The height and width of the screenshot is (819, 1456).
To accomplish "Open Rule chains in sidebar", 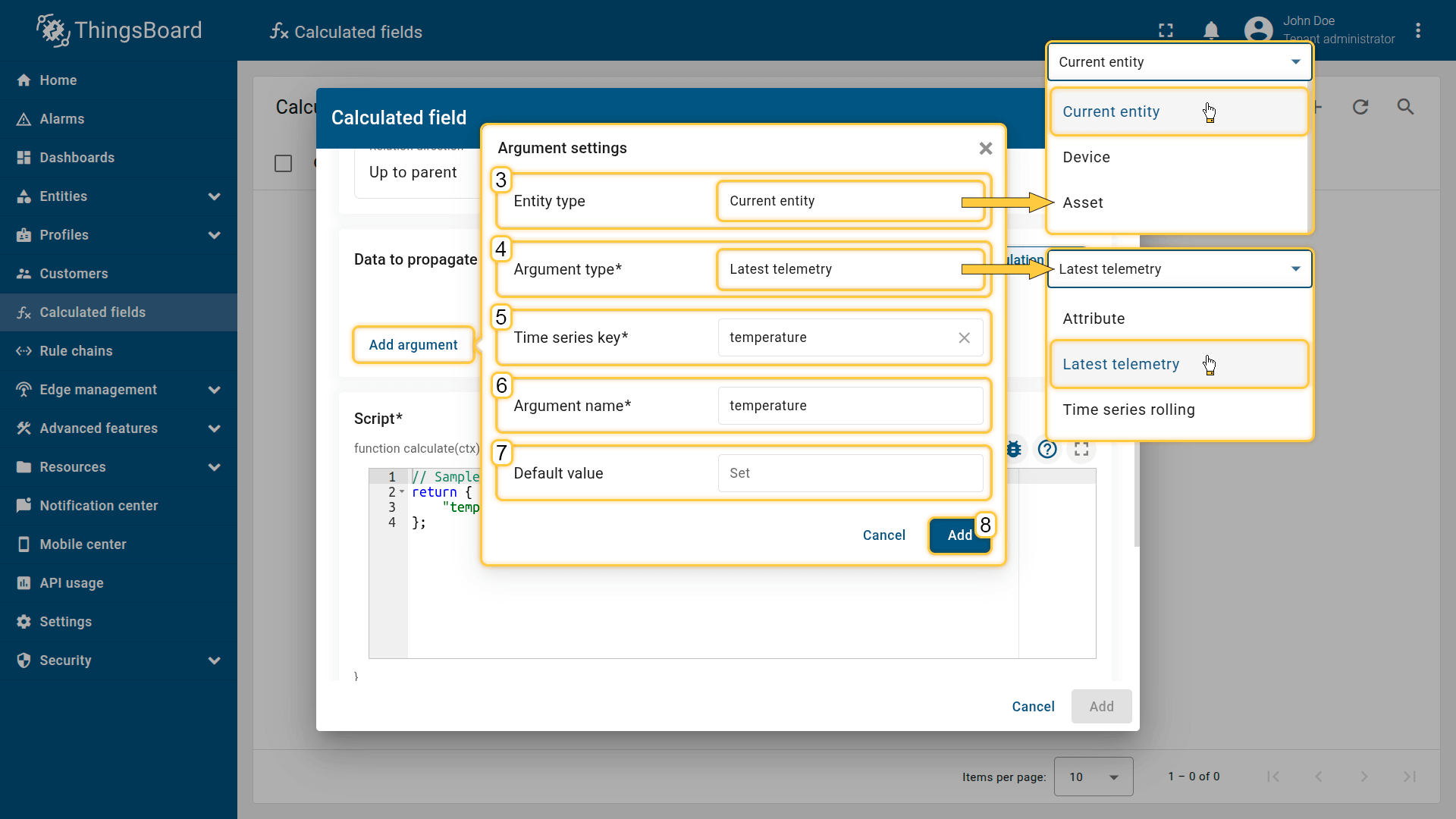I will point(76,351).
